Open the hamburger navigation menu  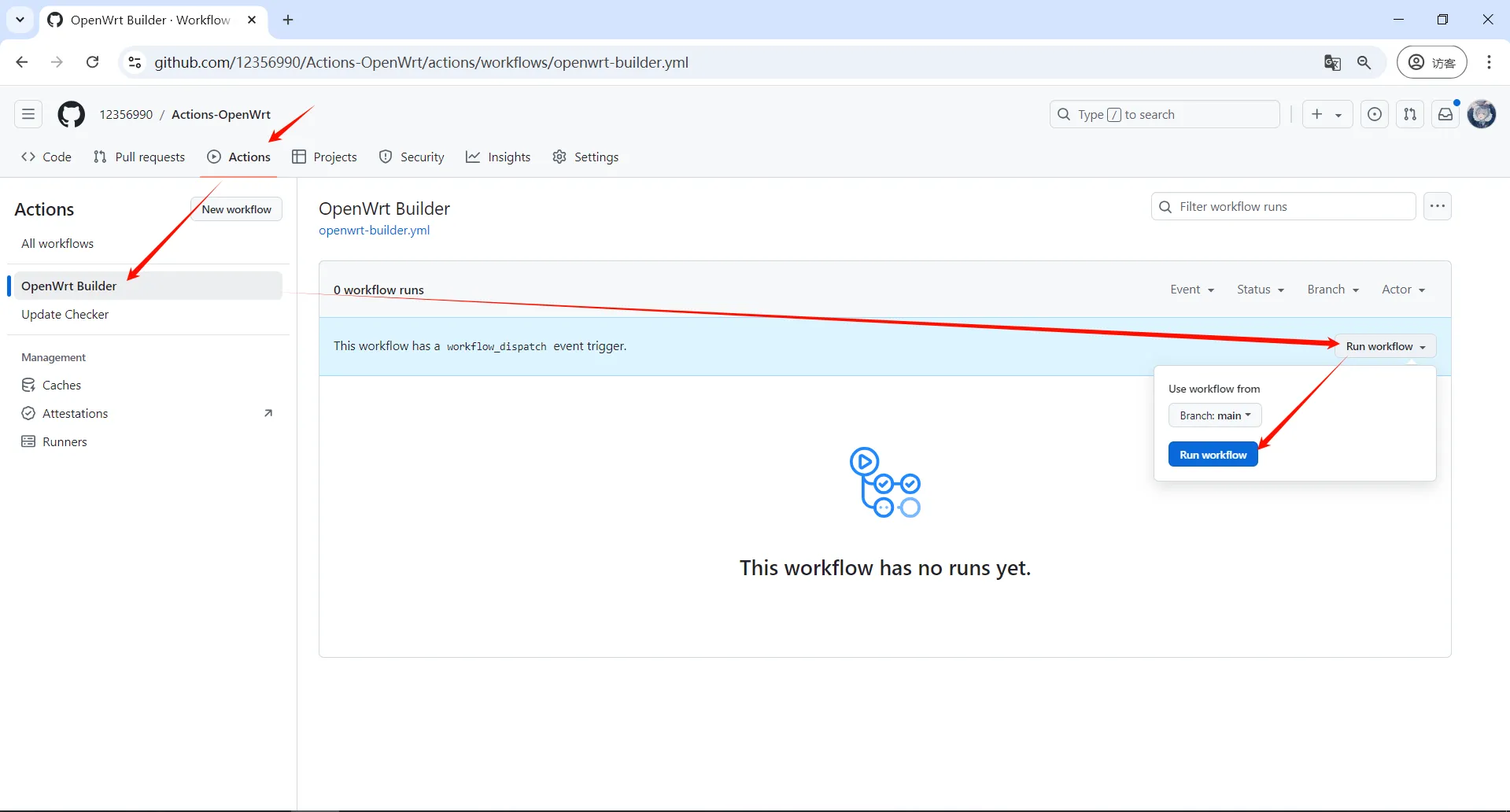click(28, 114)
